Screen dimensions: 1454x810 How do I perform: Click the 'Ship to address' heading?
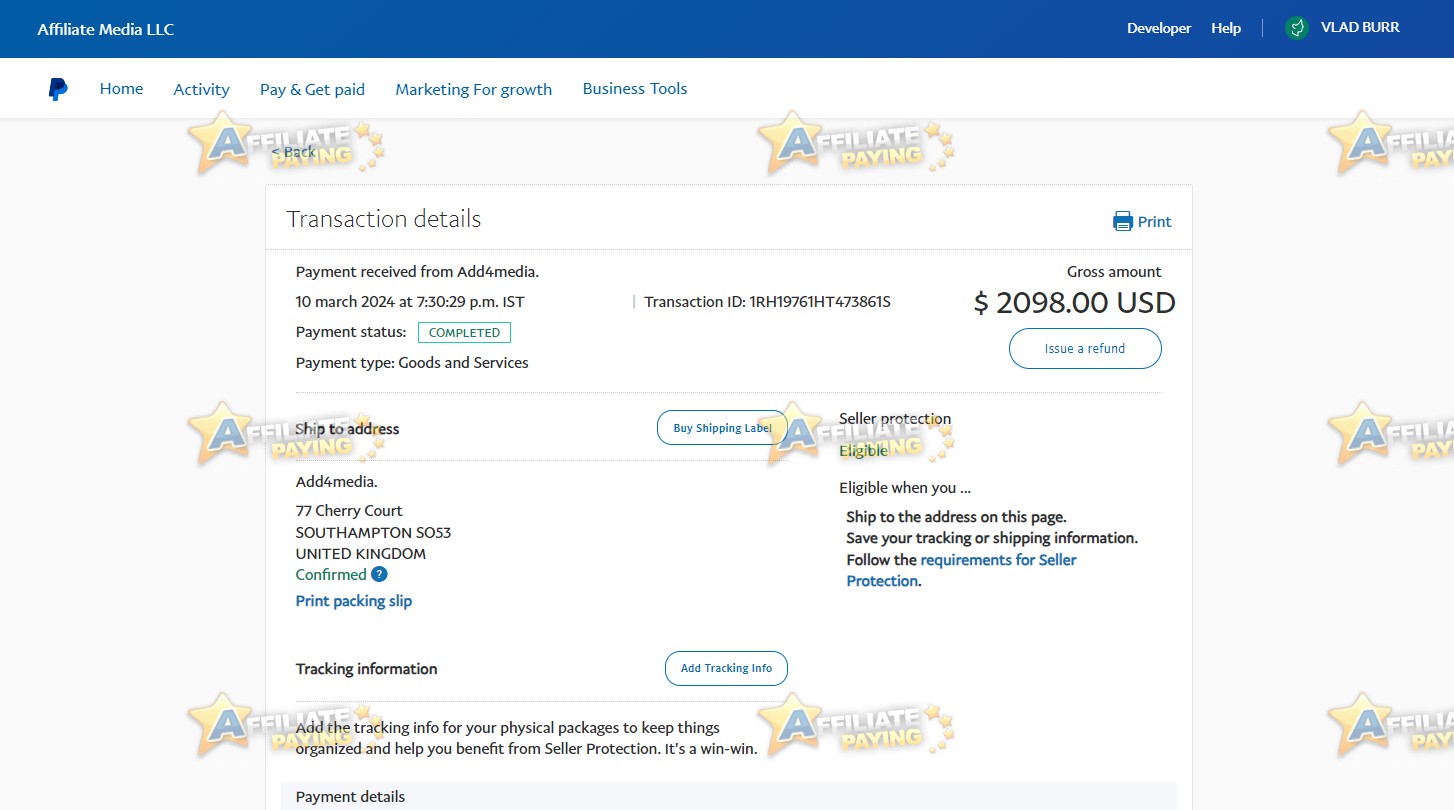tap(347, 429)
